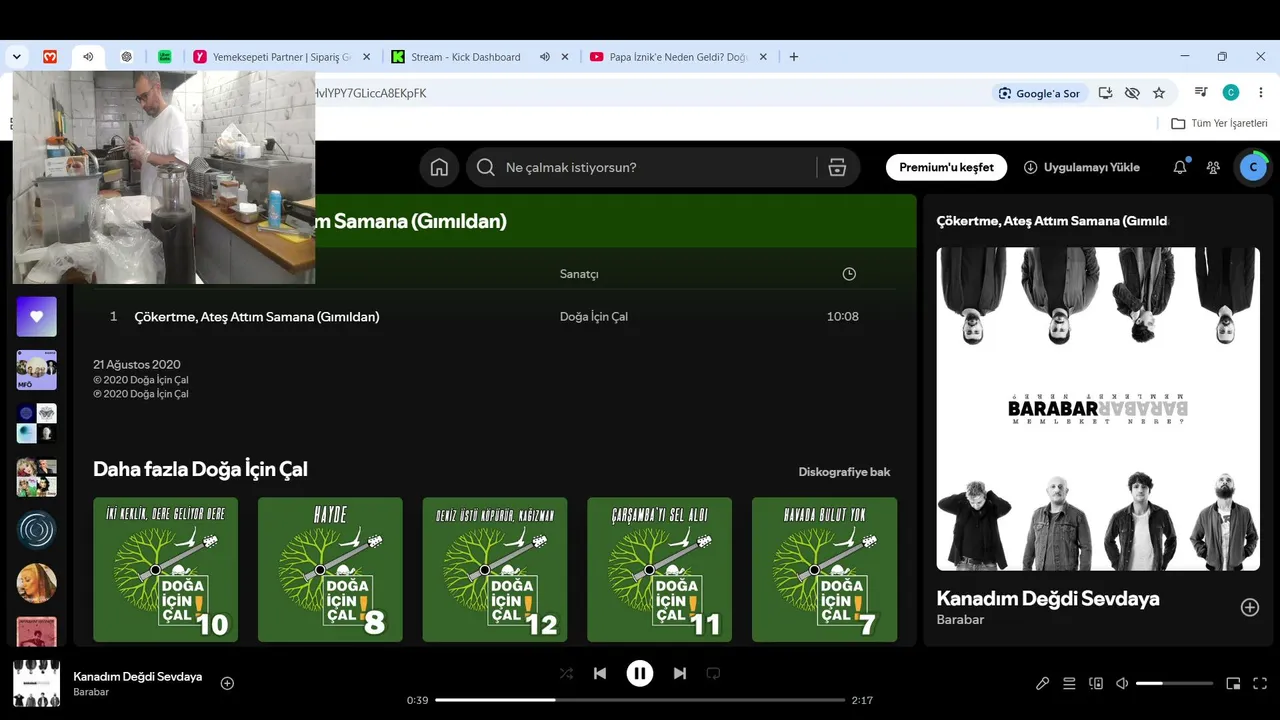Switch to the red Vivaldi pinned tab
Image resolution: width=1280 pixels, height=720 pixels.
[50, 57]
